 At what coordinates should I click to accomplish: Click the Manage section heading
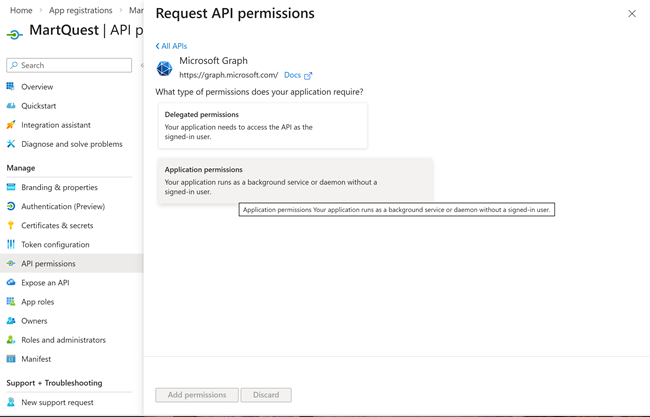pyautogui.click(x=21, y=168)
